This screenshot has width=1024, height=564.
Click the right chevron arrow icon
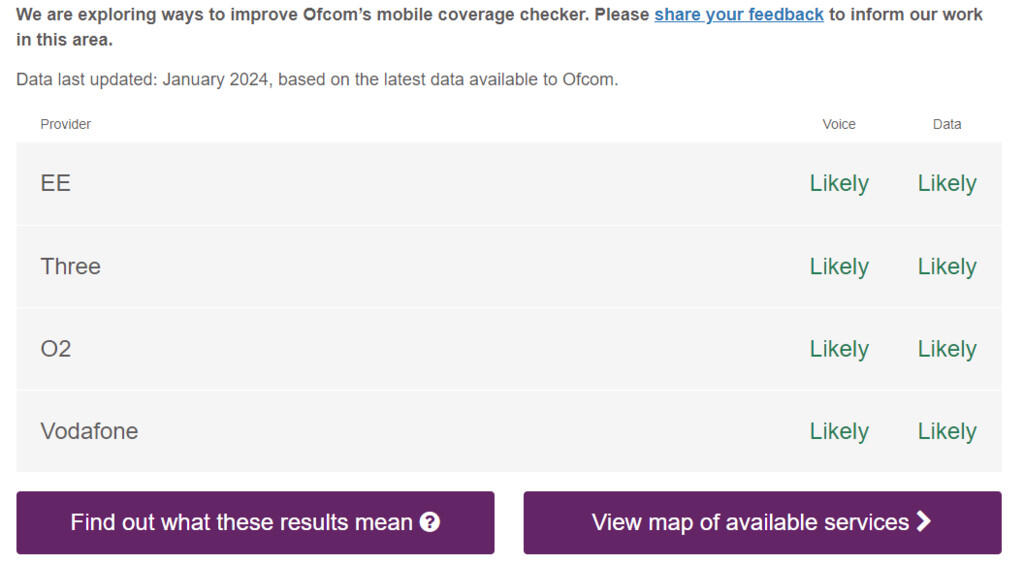(923, 521)
